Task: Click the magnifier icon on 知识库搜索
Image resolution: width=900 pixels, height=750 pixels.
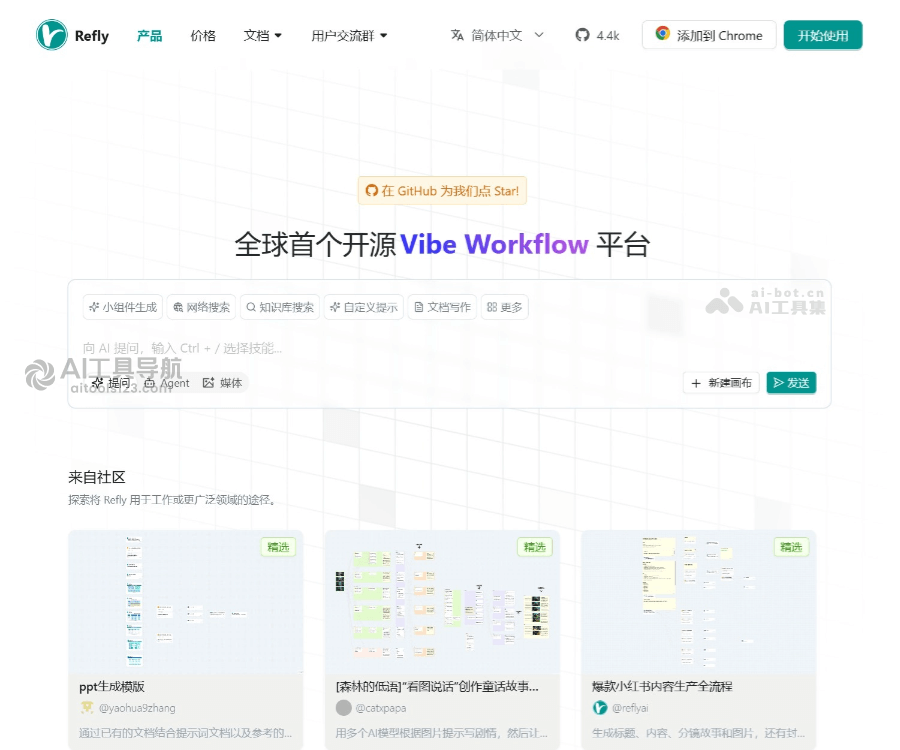Action: 251,307
